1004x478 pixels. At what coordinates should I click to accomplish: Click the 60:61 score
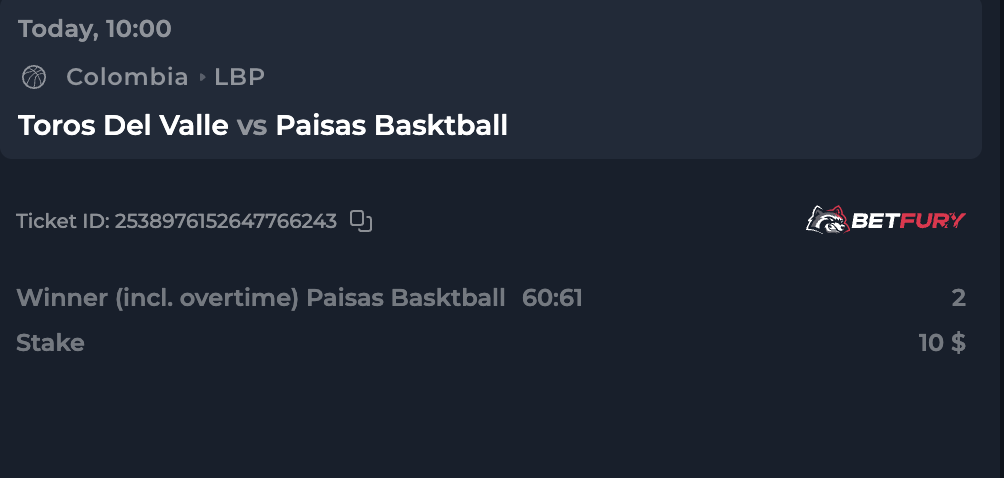point(552,298)
